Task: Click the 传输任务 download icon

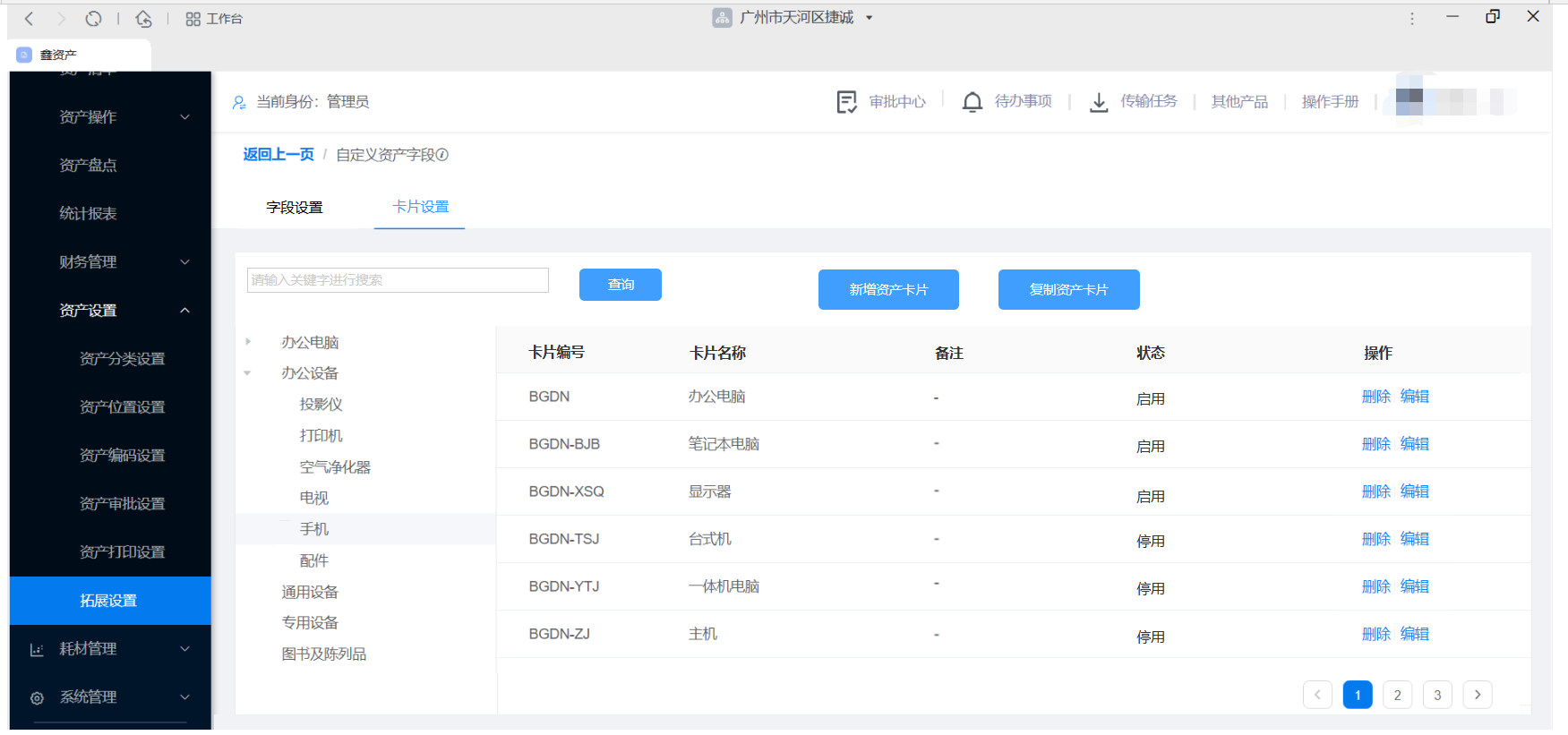Action: (1099, 102)
